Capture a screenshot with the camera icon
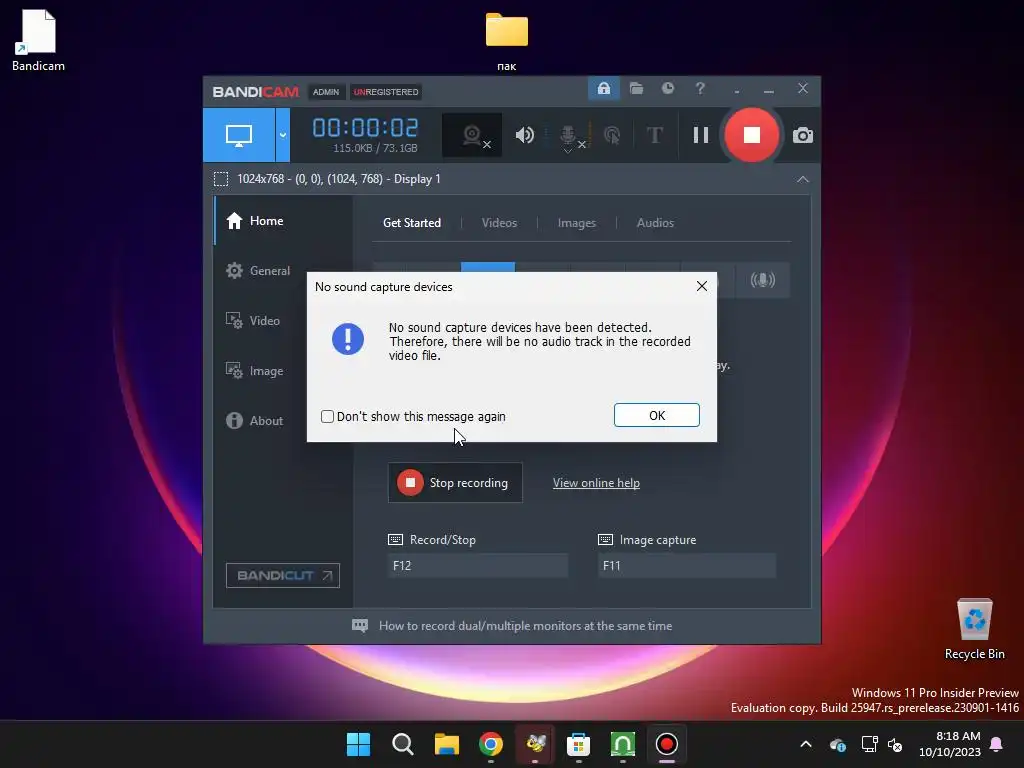Image resolution: width=1024 pixels, height=768 pixels. [x=803, y=135]
